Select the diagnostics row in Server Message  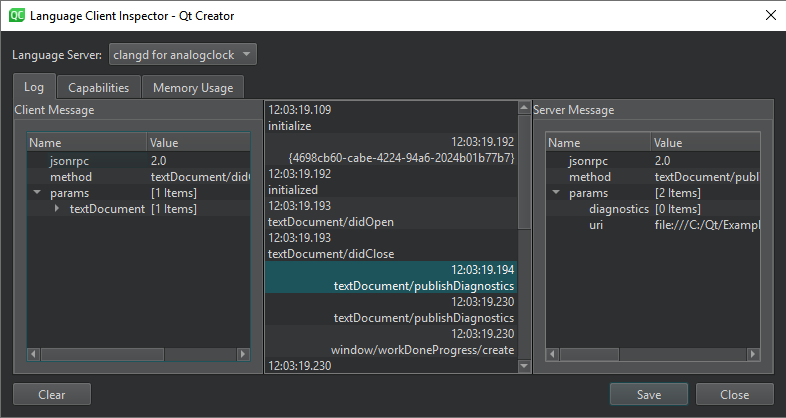(x=618, y=209)
